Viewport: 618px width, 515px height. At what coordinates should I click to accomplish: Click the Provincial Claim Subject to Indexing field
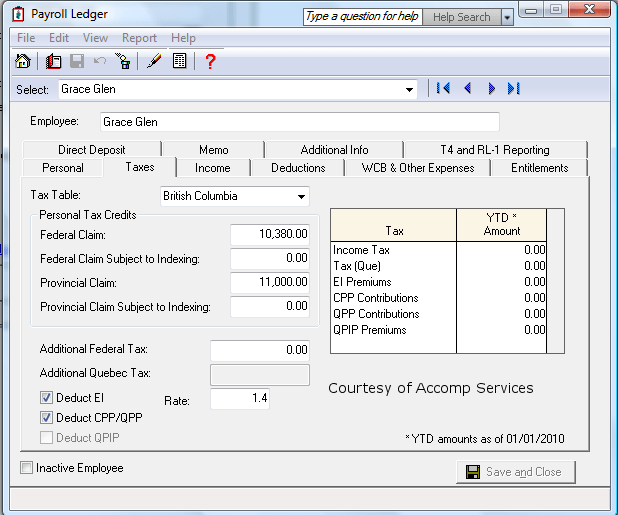pos(270,306)
